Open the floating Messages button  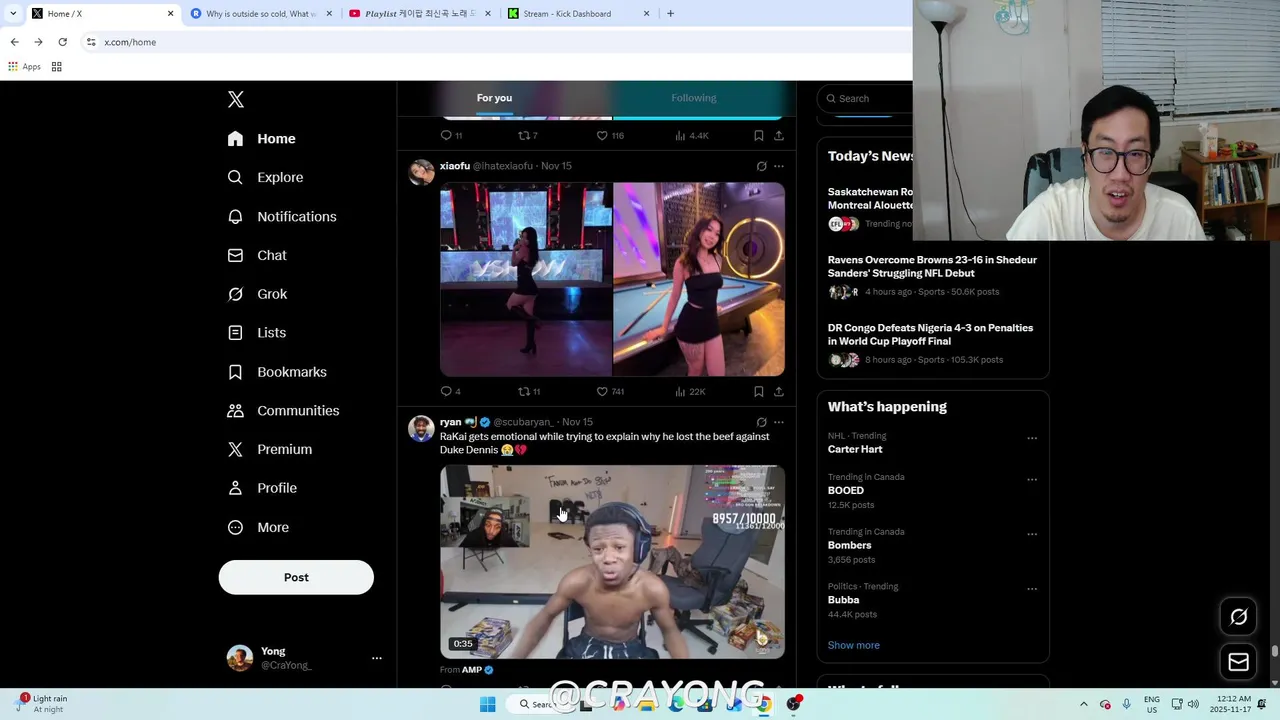coord(1238,662)
